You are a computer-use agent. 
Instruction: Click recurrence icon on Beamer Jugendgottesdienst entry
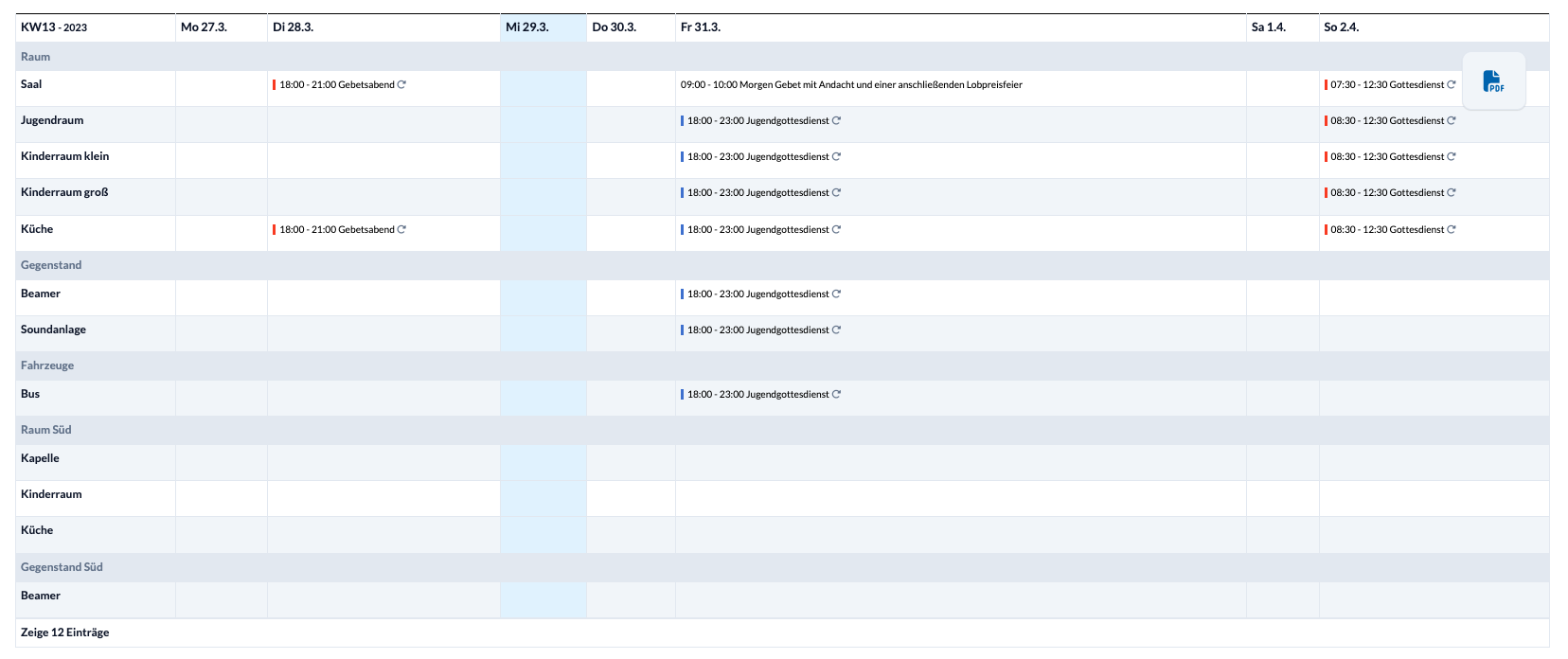pyautogui.click(x=836, y=294)
